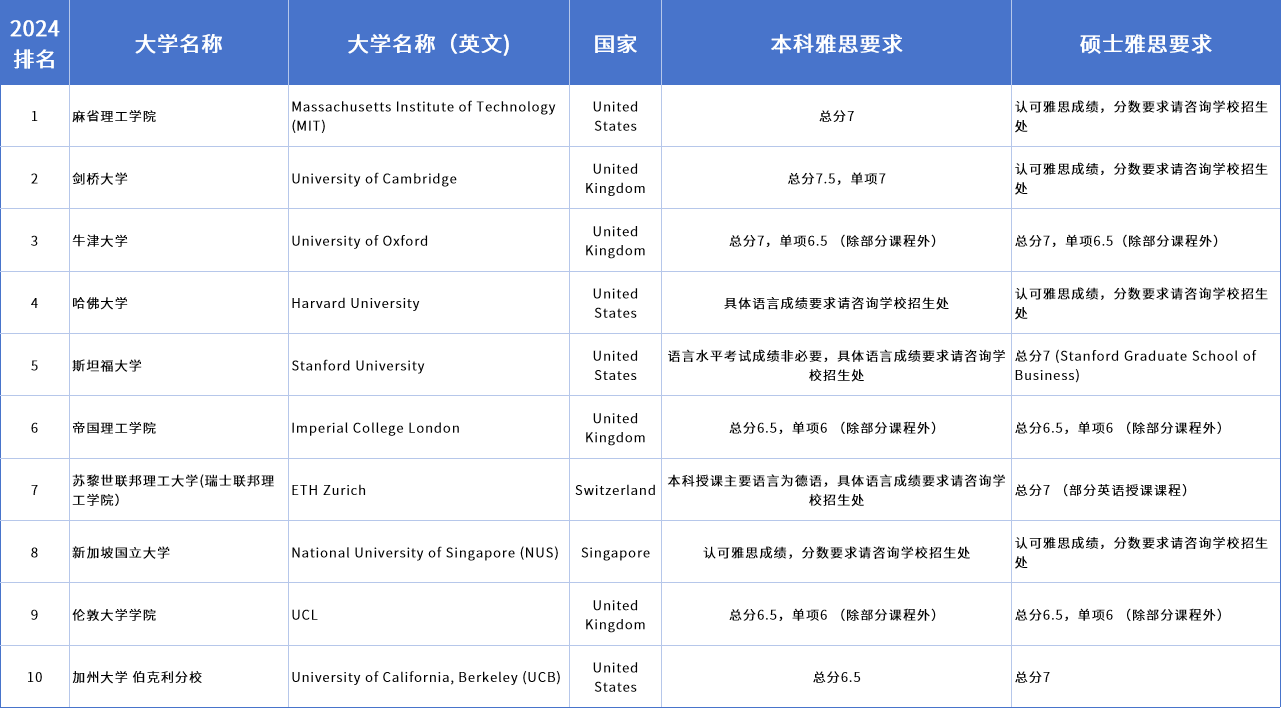Click the ETH Zurich cell
The width and height of the screenshot is (1281, 708).
coord(428,489)
